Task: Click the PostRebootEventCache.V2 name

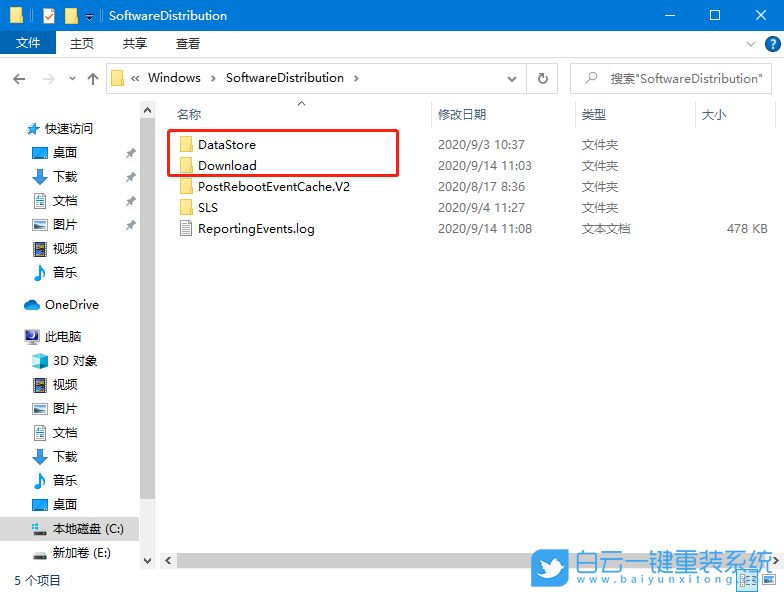Action: tap(274, 186)
